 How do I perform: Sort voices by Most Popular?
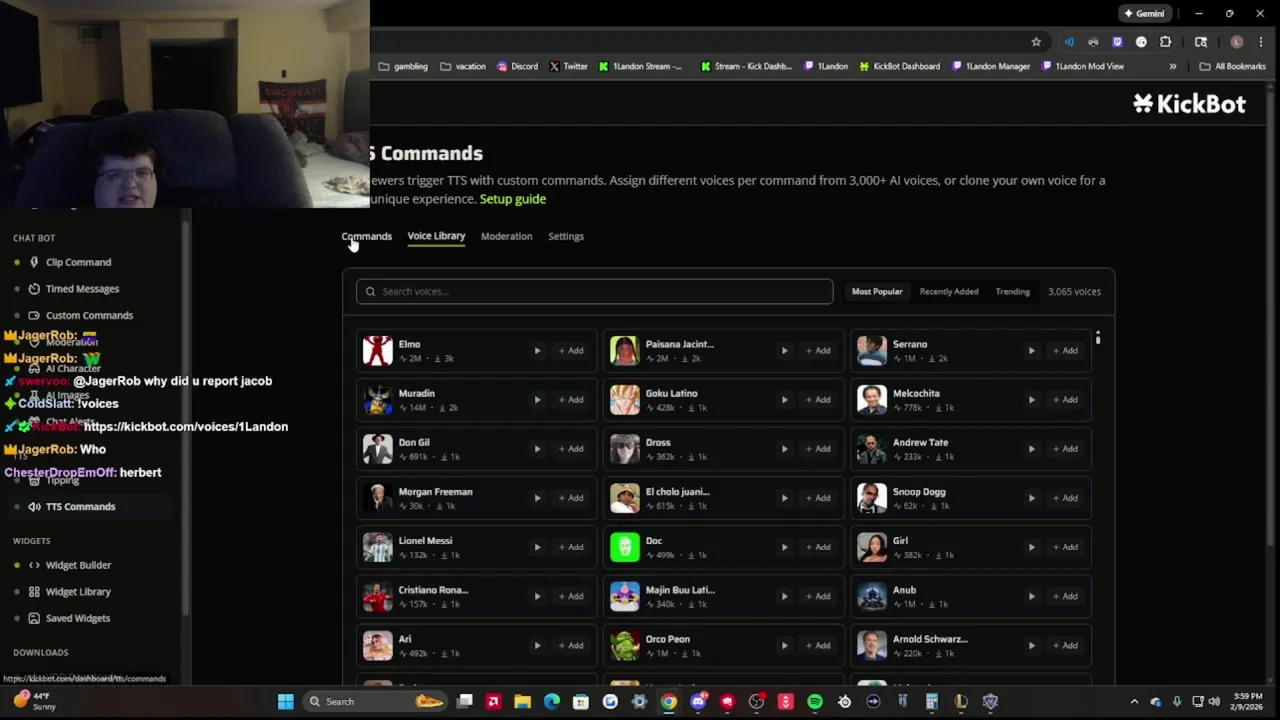point(877,291)
